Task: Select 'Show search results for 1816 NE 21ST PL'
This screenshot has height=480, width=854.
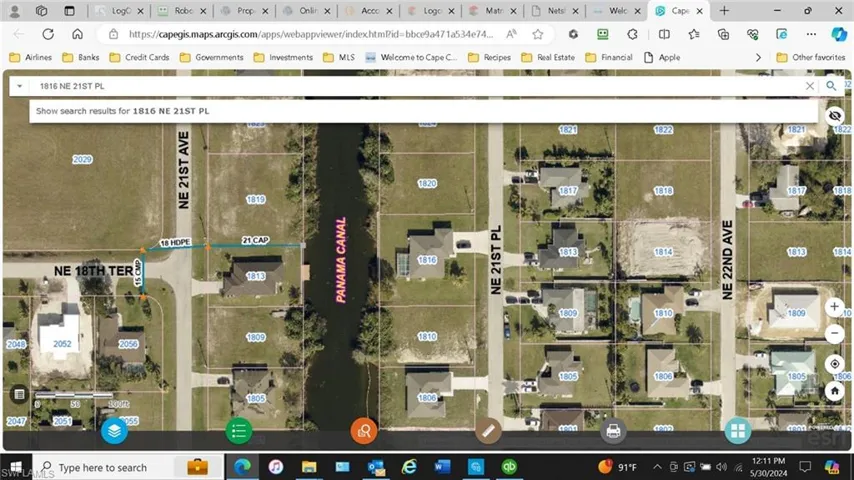Action: (x=424, y=111)
